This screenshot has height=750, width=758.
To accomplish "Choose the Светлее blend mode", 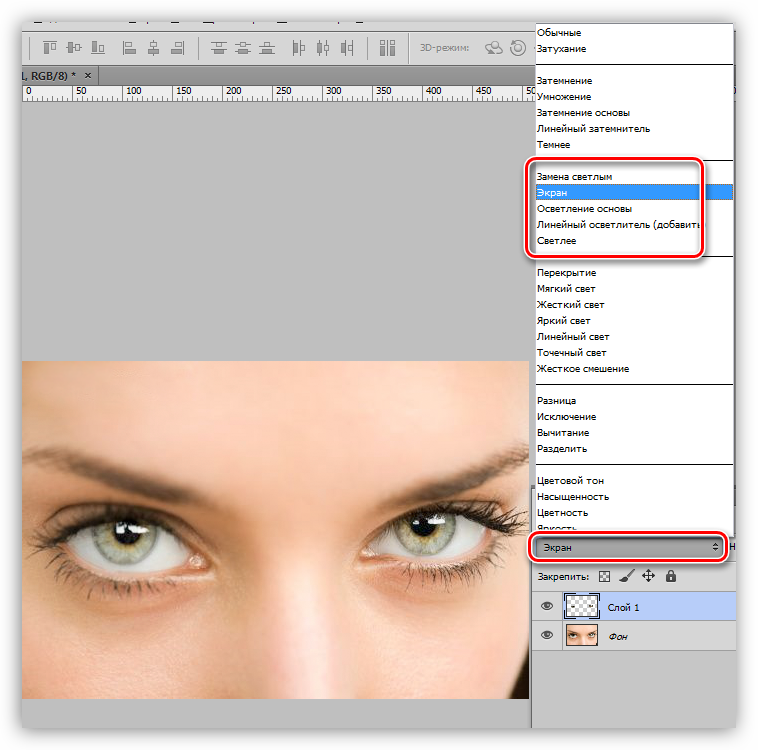I will pyautogui.click(x=556, y=240).
